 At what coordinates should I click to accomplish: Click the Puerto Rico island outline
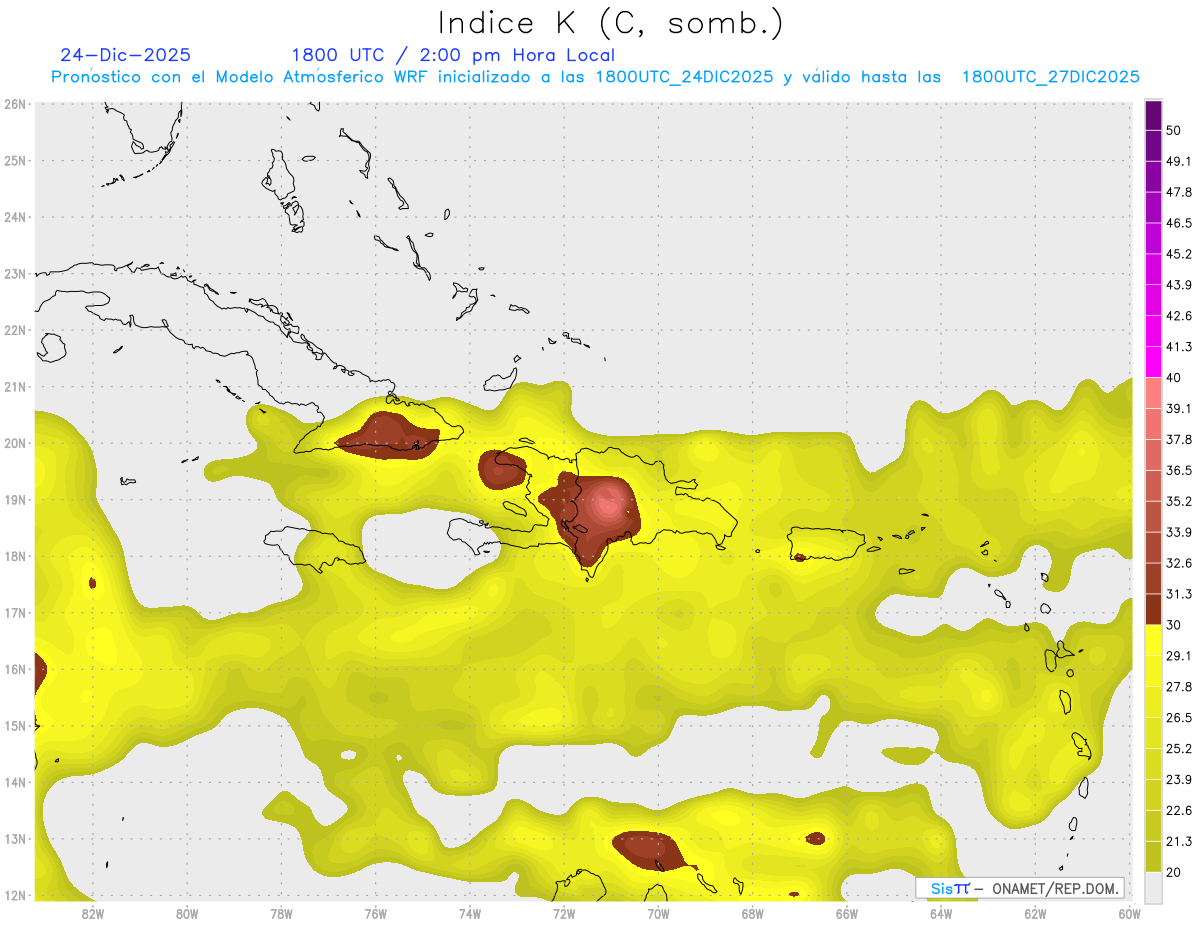pyautogui.click(x=829, y=544)
